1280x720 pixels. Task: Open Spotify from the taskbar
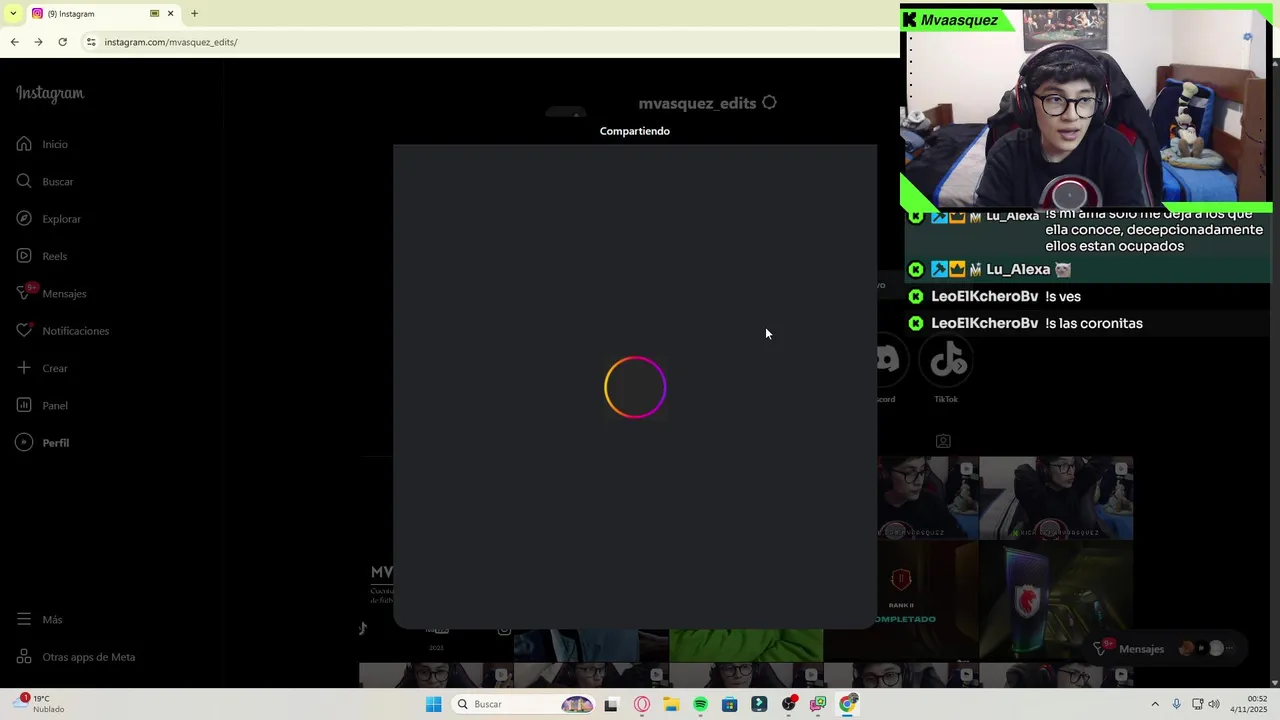click(x=700, y=704)
